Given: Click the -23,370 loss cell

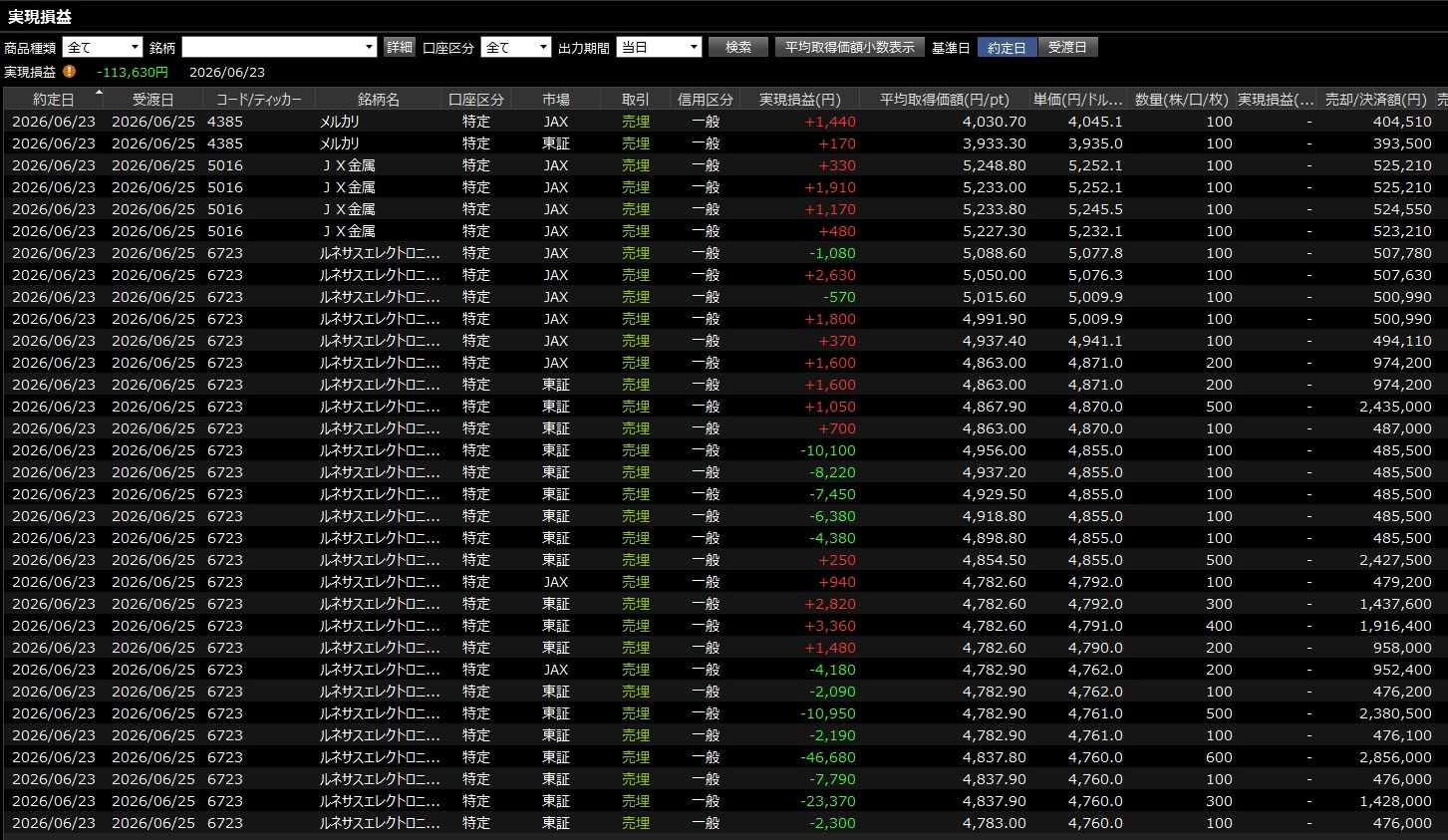Looking at the screenshot, I should coord(828,801).
